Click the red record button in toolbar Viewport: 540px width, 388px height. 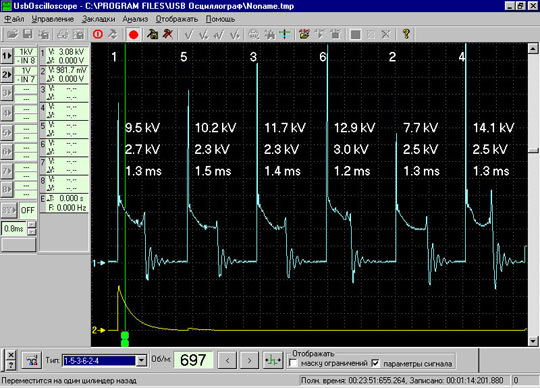tap(133, 34)
